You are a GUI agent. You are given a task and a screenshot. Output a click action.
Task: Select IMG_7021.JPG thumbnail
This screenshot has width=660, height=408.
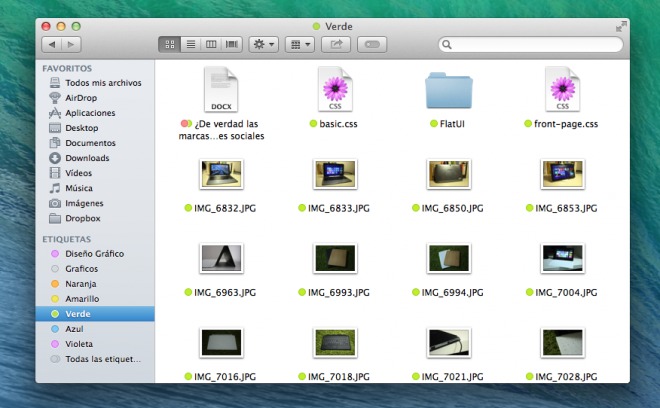[449, 343]
